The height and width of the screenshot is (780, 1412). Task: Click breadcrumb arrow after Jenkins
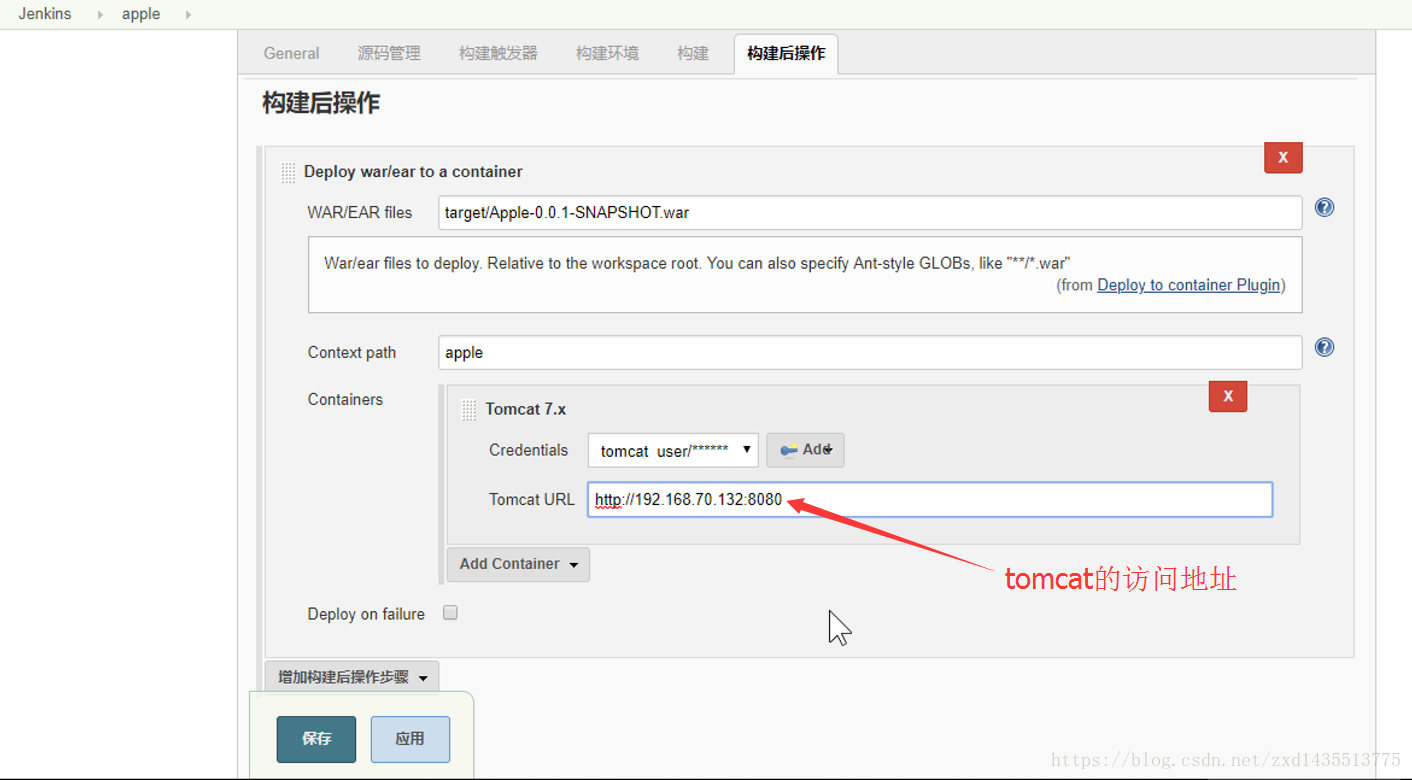pos(100,15)
